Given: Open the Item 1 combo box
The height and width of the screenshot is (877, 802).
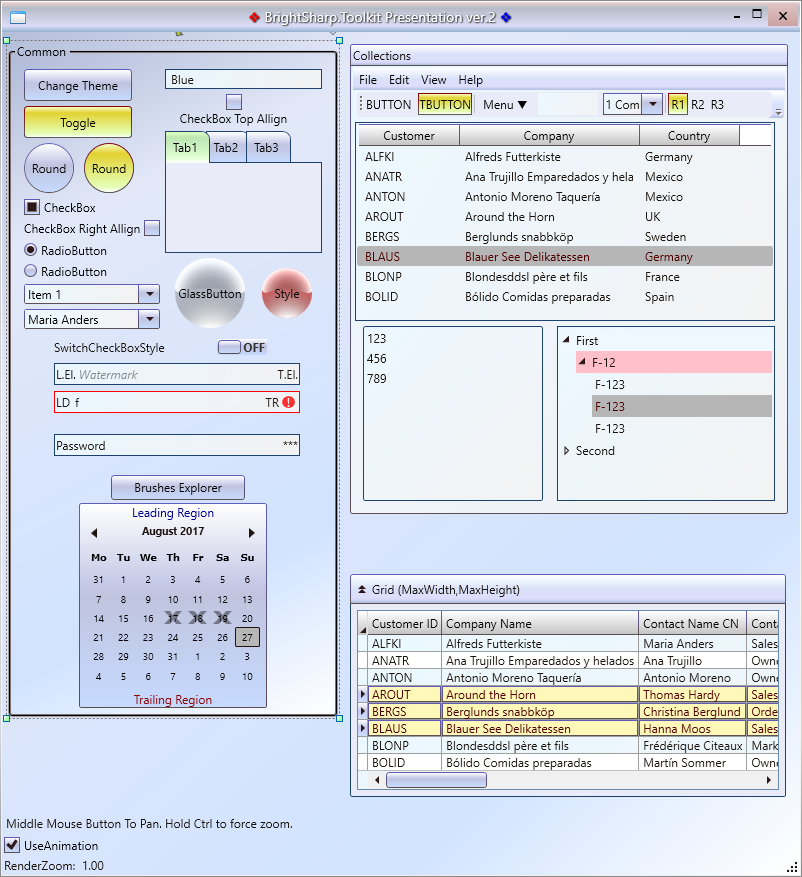Looking at the screenshot, I should pos(148,294).
